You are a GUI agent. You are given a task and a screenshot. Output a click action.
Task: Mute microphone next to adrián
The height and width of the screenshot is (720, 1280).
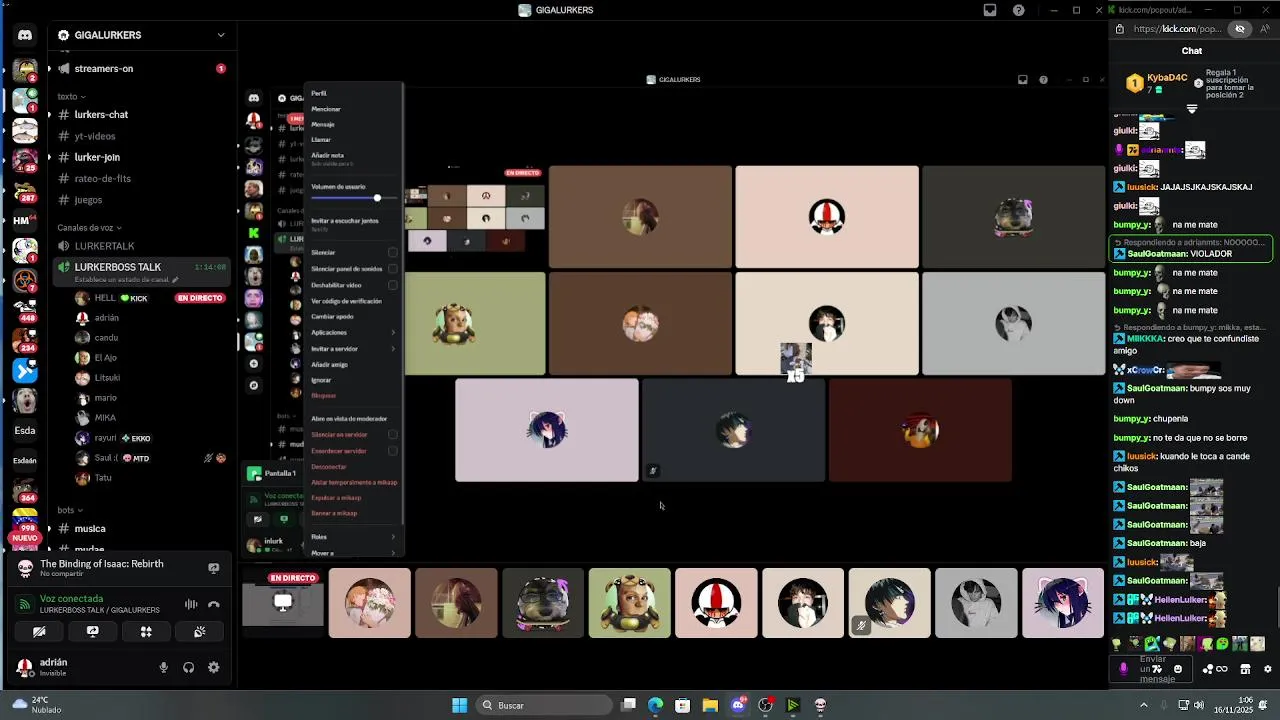[x=164, y=668]
